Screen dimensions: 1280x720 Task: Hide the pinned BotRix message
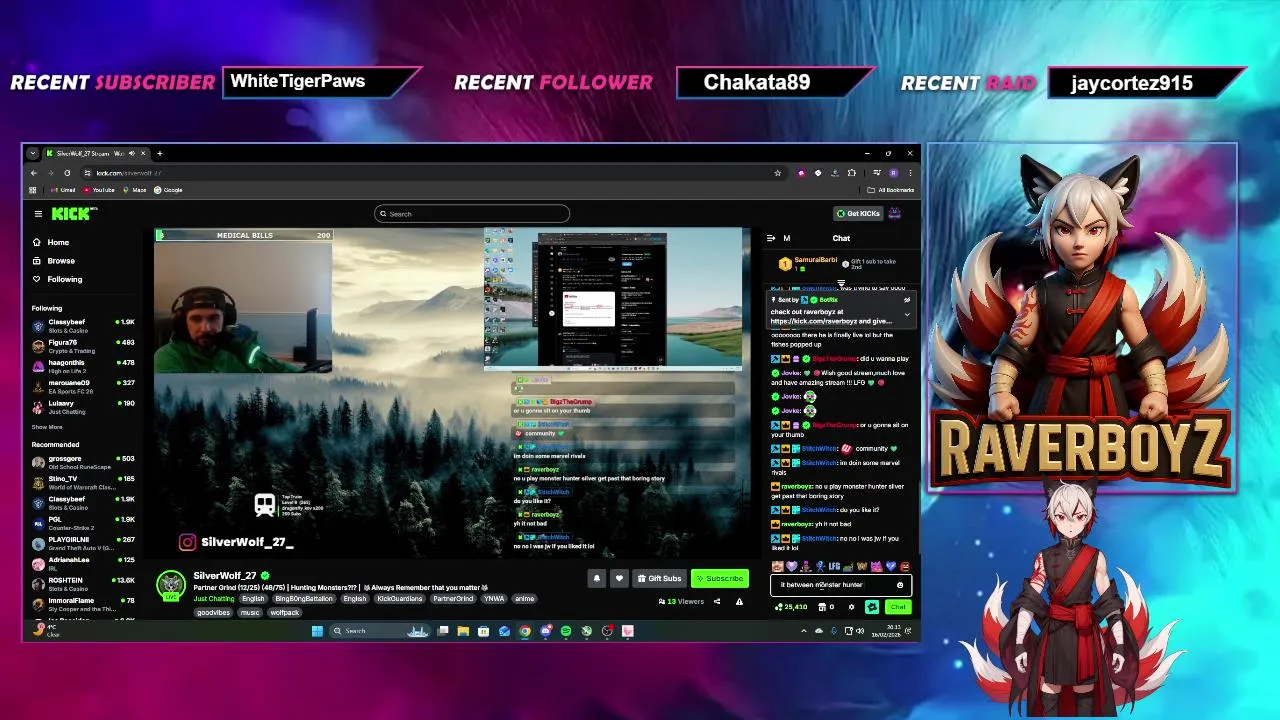click(907, 300)
